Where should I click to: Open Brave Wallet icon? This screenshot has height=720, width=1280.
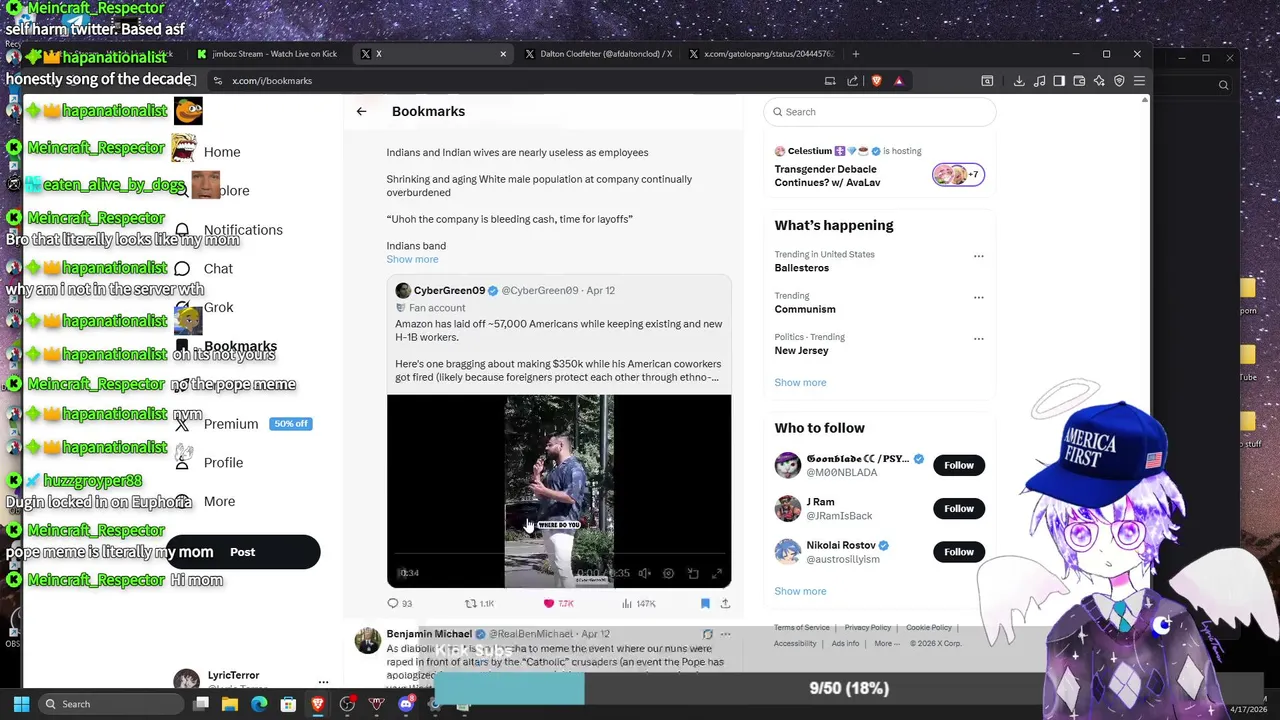1079,81
